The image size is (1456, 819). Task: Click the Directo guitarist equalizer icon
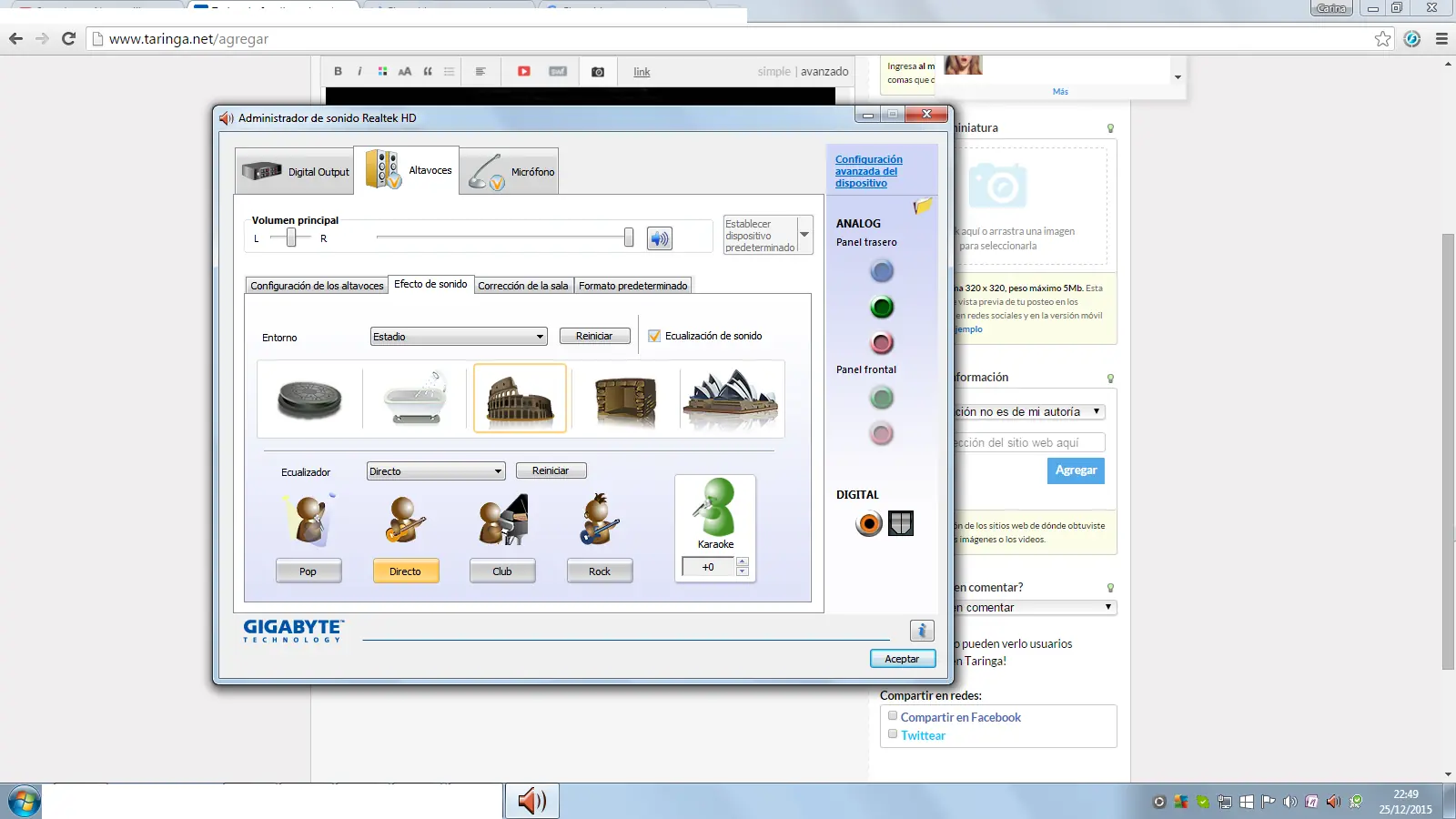406,520
